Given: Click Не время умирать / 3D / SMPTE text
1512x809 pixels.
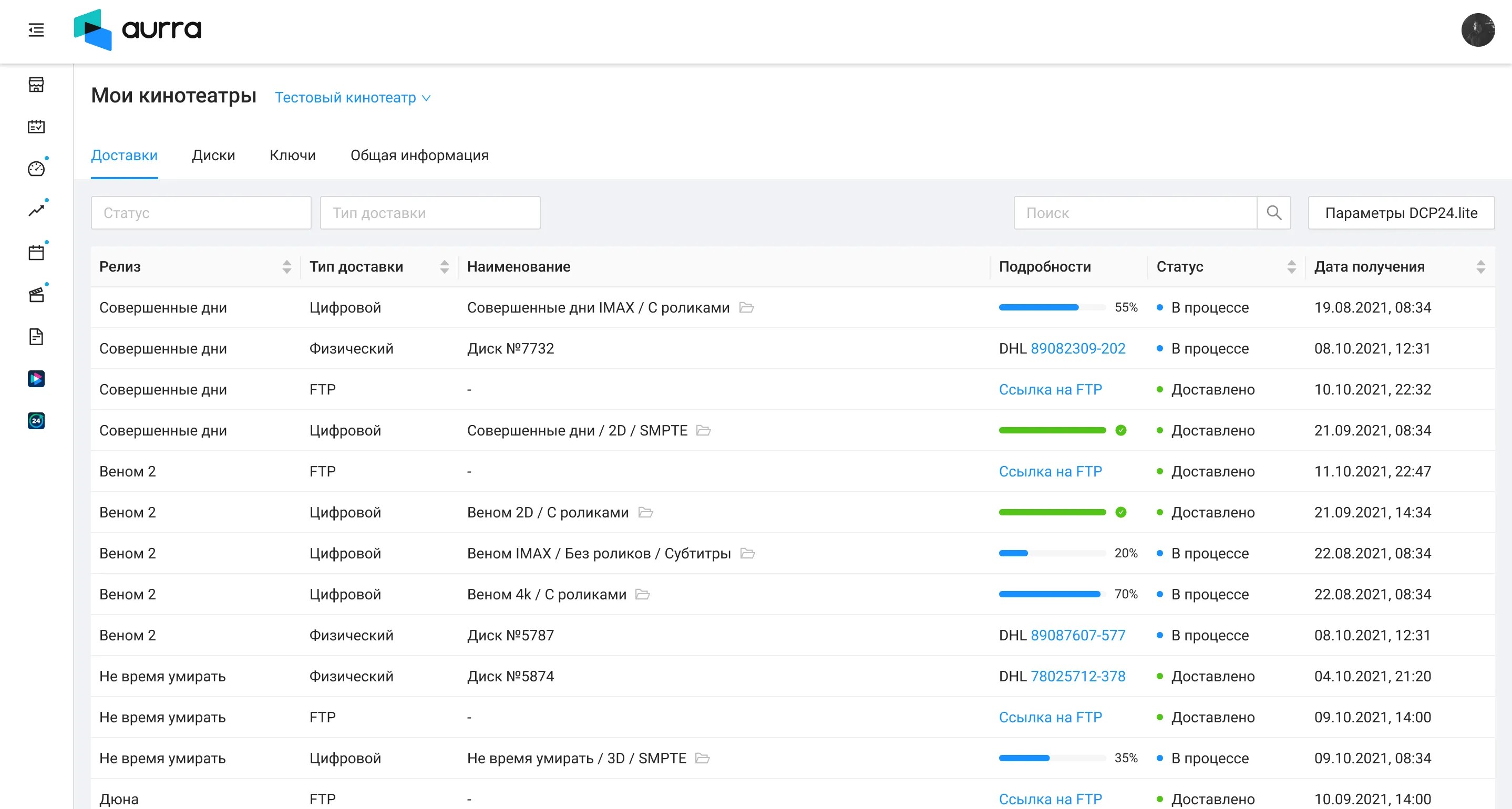Looking at the screenshot, I should click(x=577, y=759).
